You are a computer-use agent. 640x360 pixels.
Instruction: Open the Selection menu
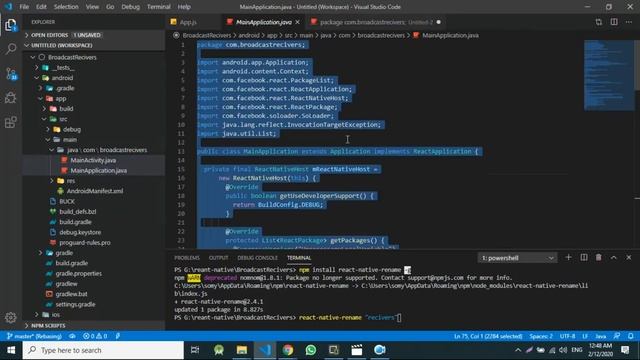(x=66, y=7)
